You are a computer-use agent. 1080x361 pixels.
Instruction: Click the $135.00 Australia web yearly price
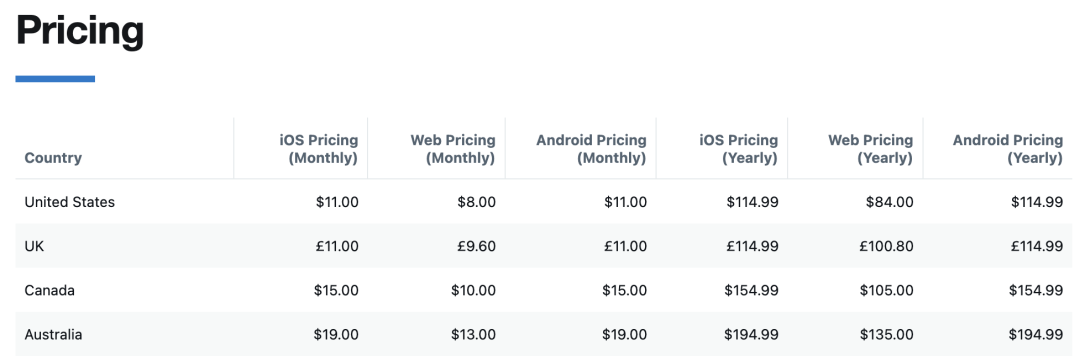[886, 334]
